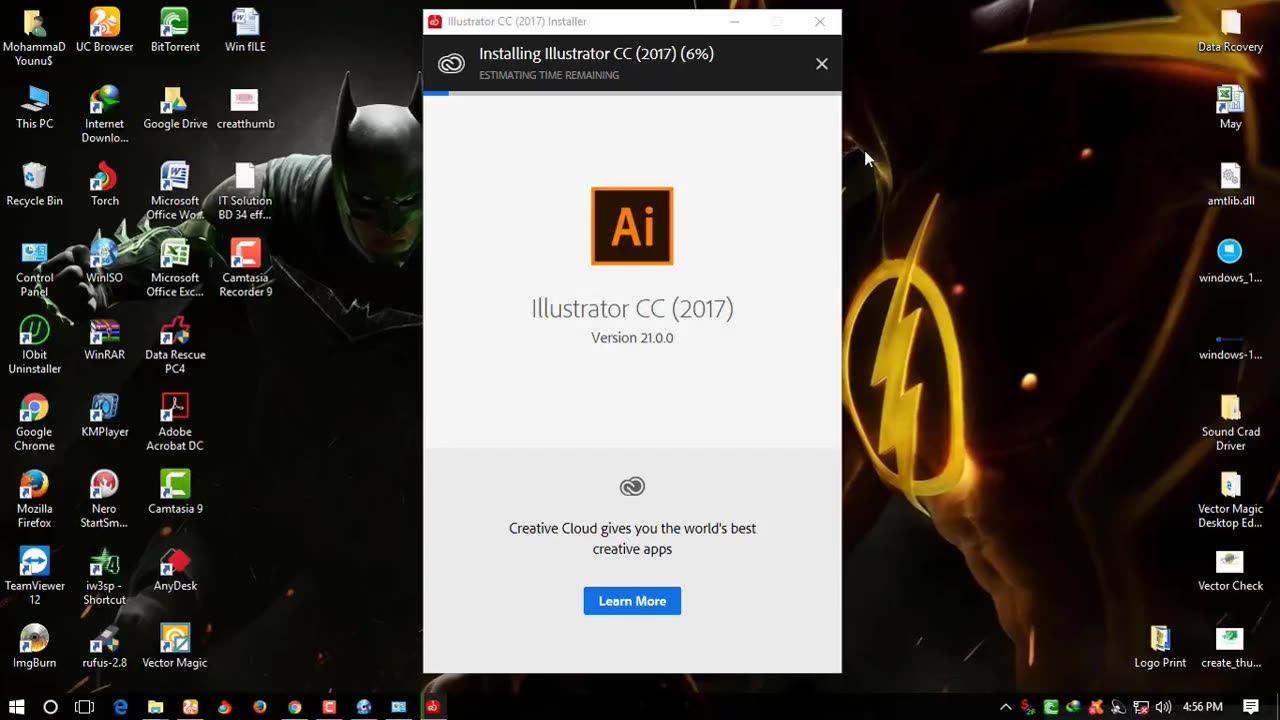The height and width of the screenshot is (720, 1280).
Task: Select the Torch browser desktop icon
Action: (104, 185)
